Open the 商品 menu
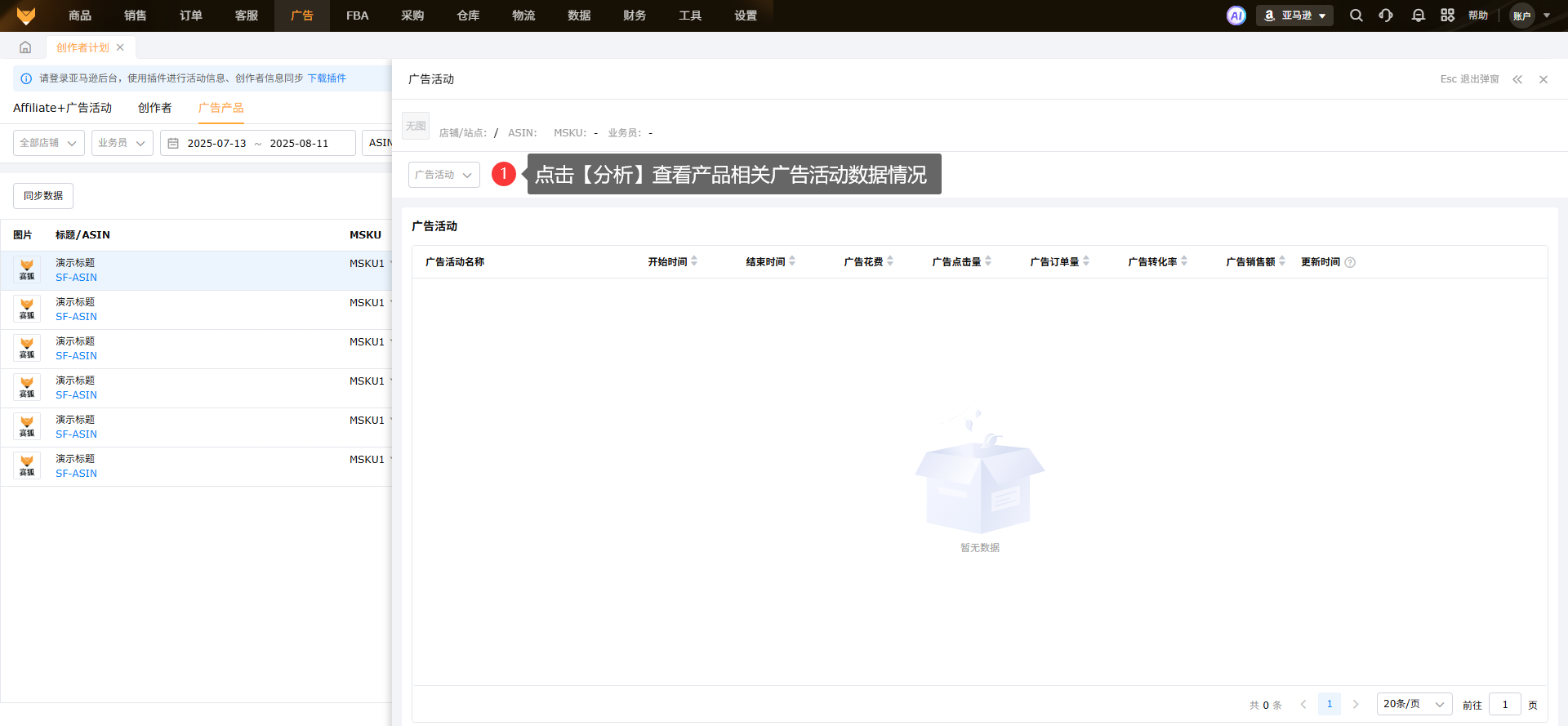The image size is (1568, 726). click(x=80, y=16)
